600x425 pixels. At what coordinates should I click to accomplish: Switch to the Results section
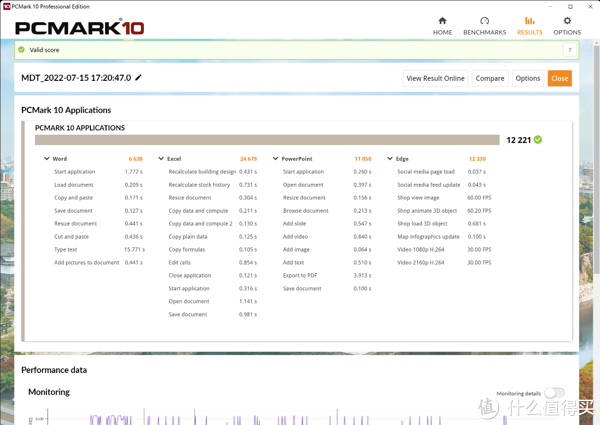click(530, 26)
